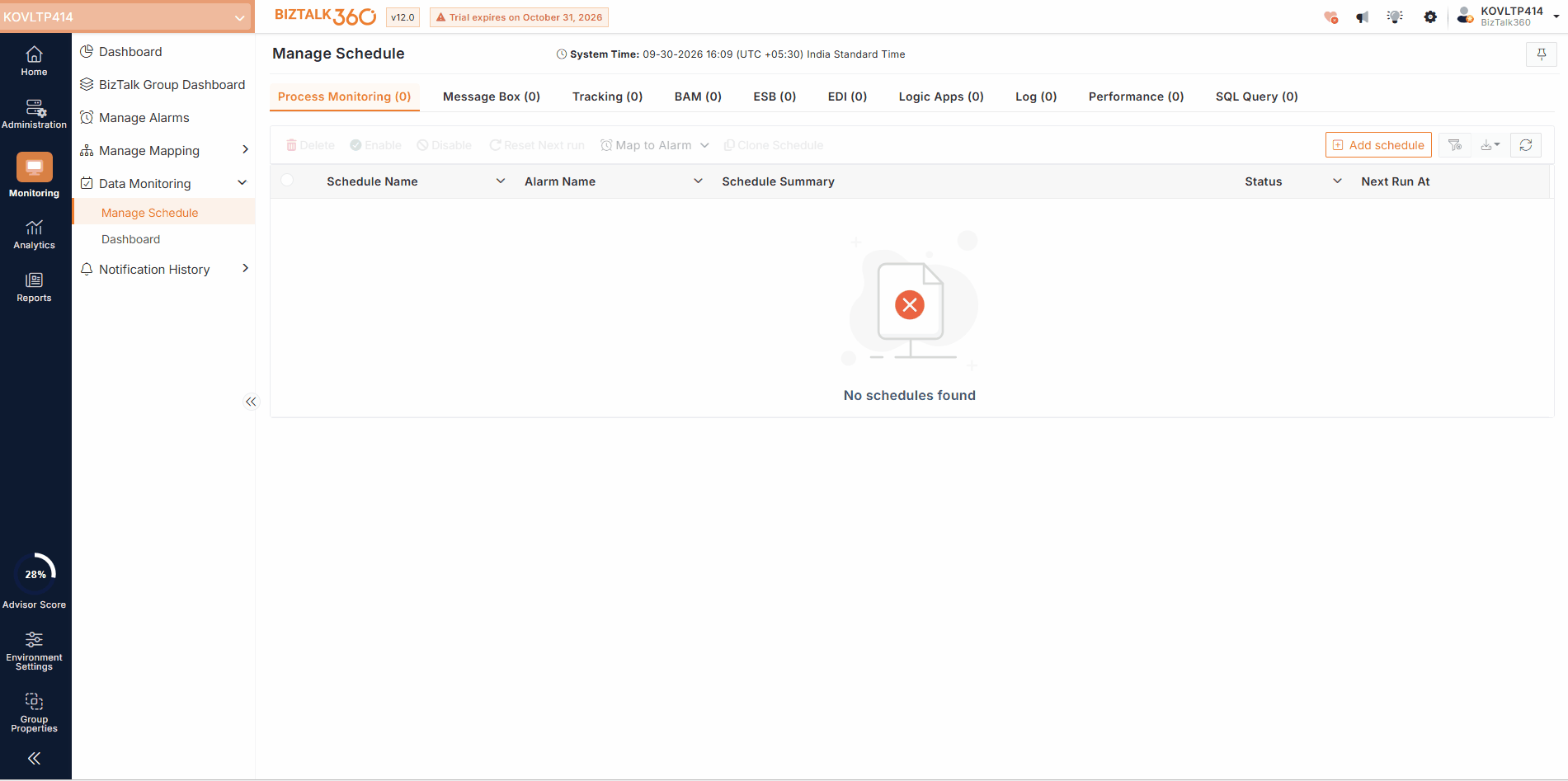This screenshot has height=781, width=1568.
Task: Open the Map to Alarm dropdown
Action: click(x=655, y=145)
